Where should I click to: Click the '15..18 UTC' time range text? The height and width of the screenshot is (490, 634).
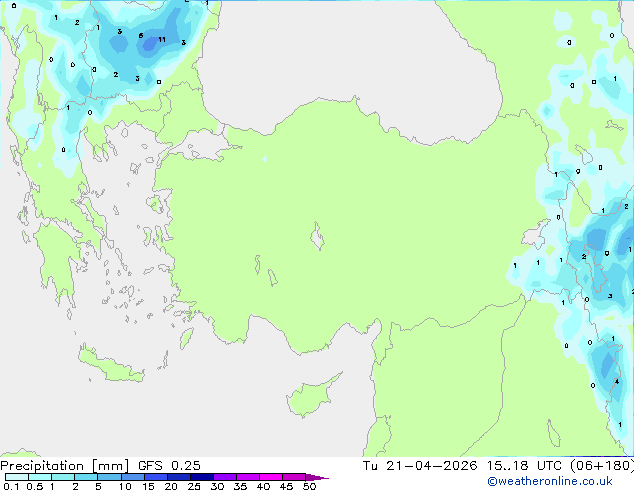click(524, 466)
